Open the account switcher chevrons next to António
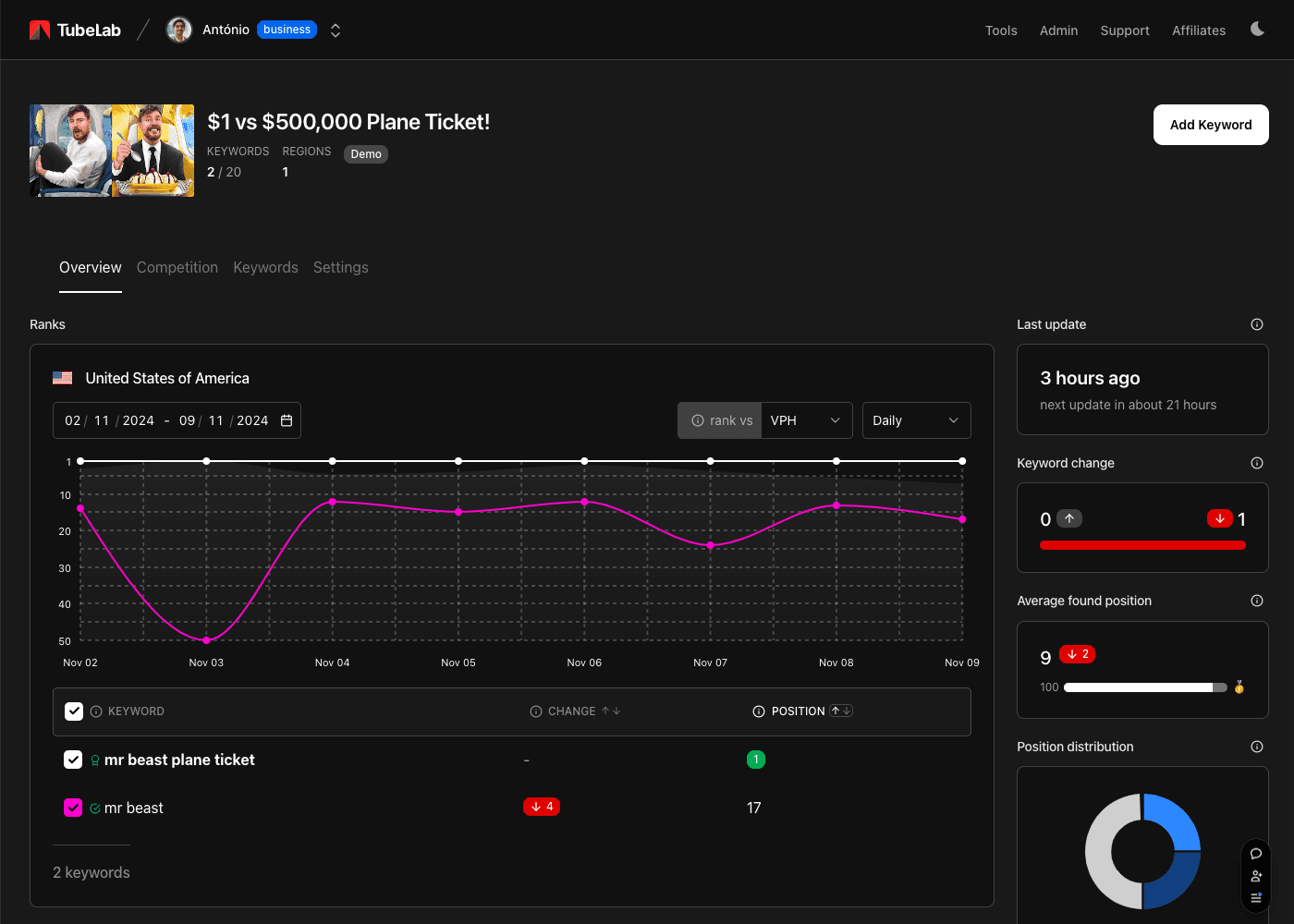The width and height of the screenshot is (1294, 924). click(336, 30)
